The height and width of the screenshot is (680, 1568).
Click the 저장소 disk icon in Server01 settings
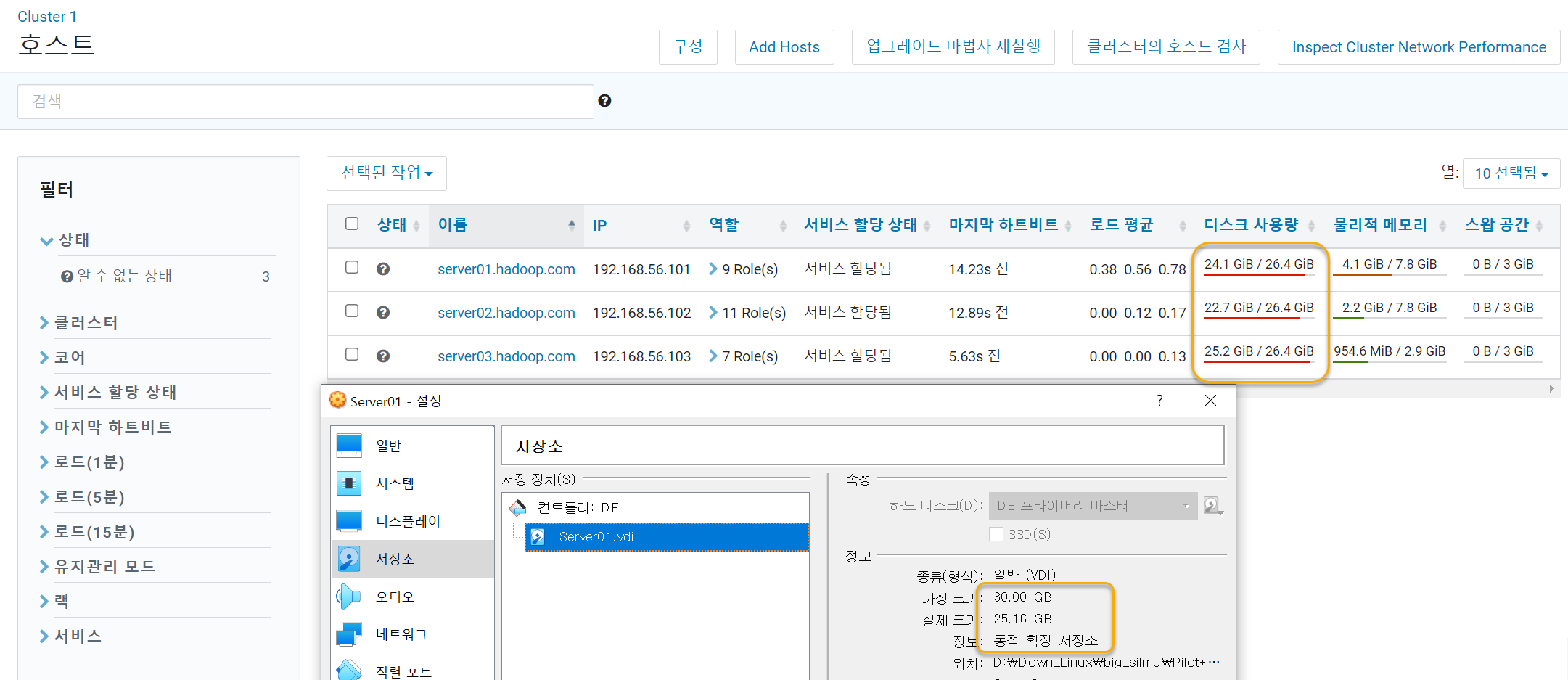click(349, 558)
